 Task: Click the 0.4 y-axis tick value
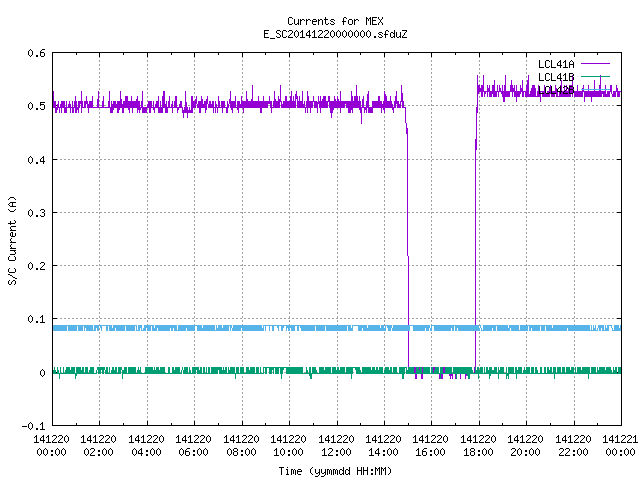[36, 160]
